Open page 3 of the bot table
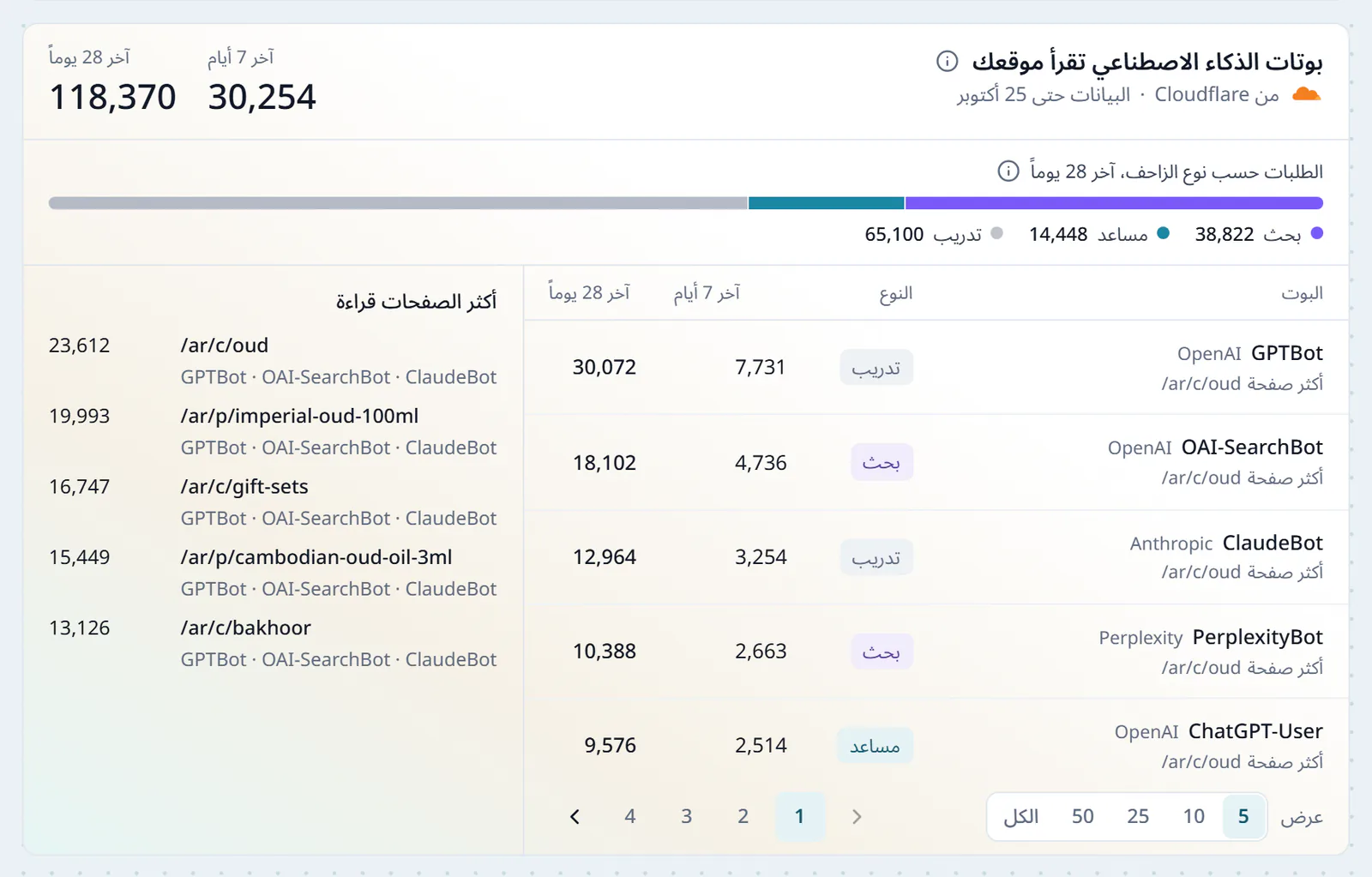The image size is (1372, 877). pyautogui.click(x=686, y=816)
